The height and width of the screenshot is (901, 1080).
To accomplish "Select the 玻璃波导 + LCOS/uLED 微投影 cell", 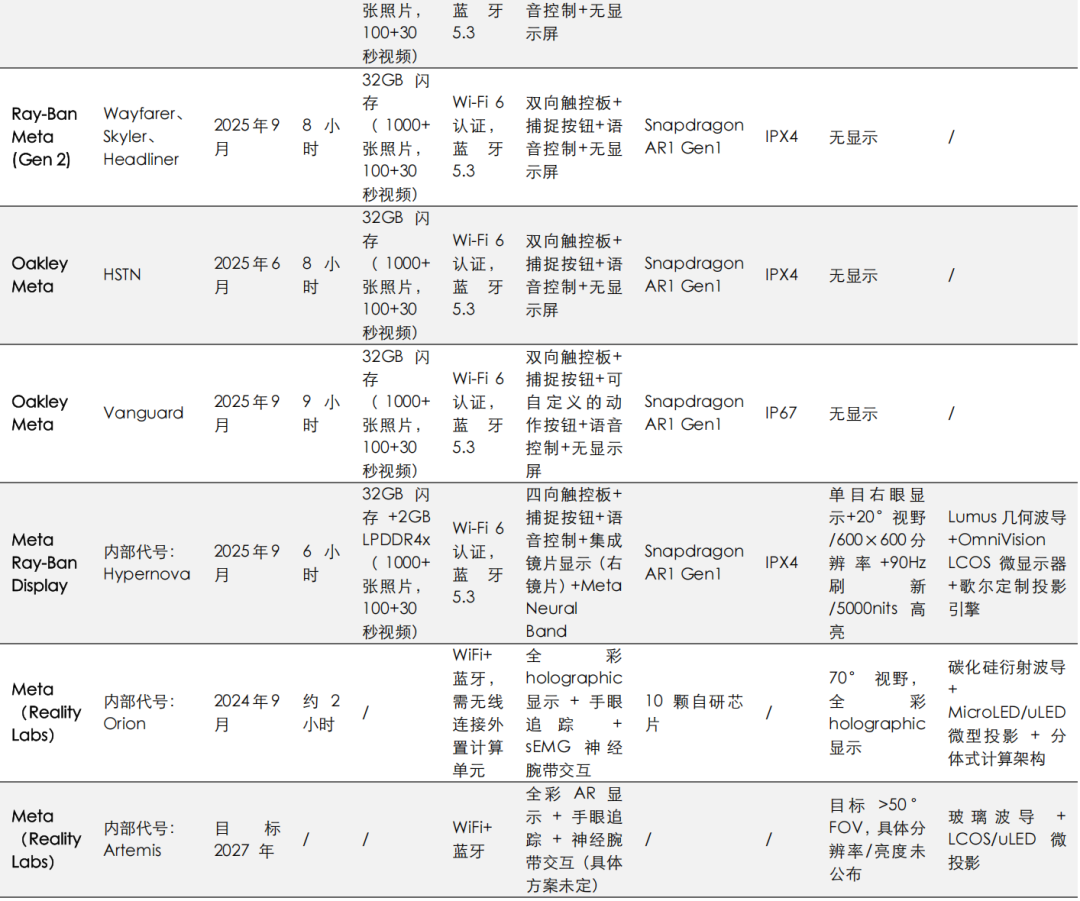I will pyautogui.click(x=1007, y=839).
